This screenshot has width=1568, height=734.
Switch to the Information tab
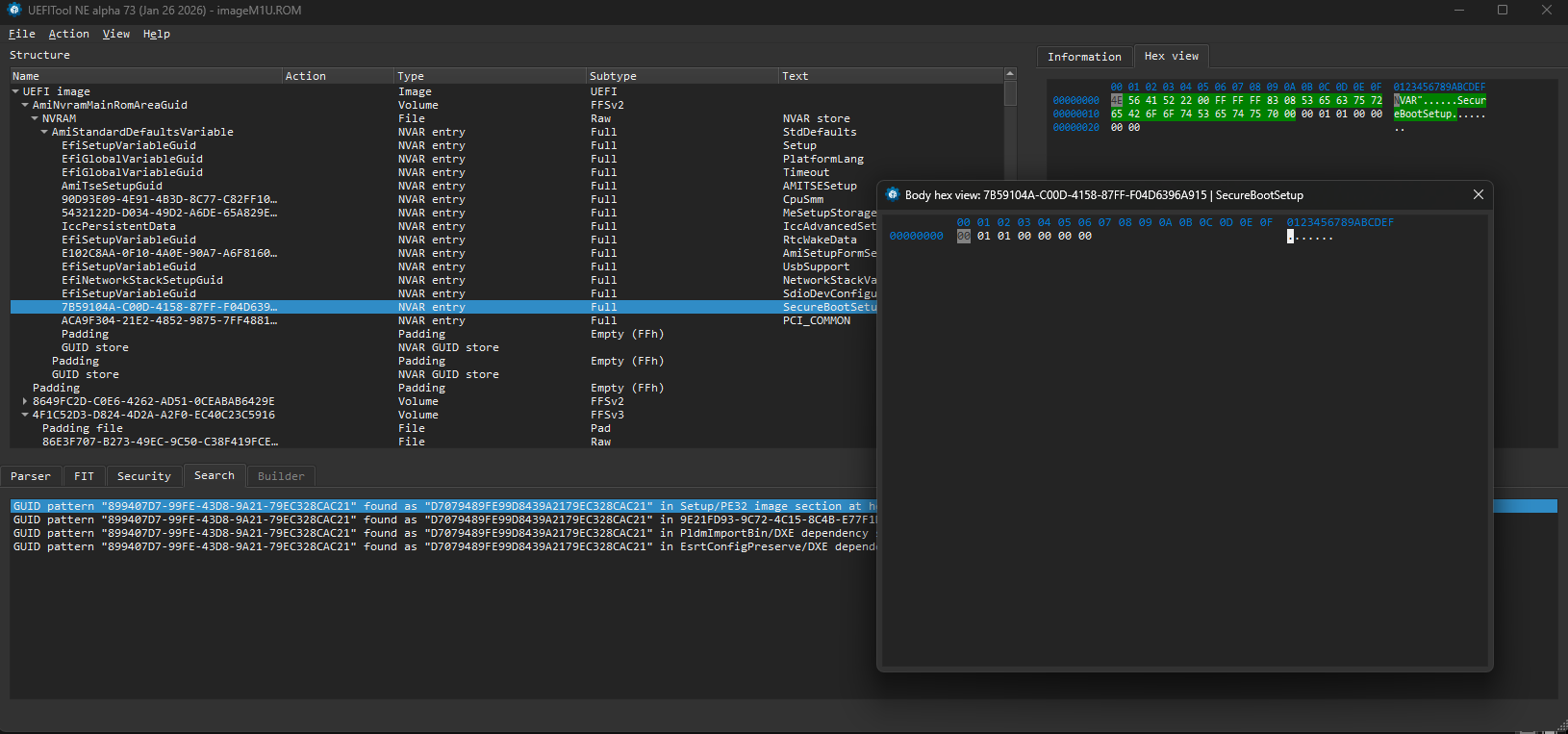coord(1083,57)
